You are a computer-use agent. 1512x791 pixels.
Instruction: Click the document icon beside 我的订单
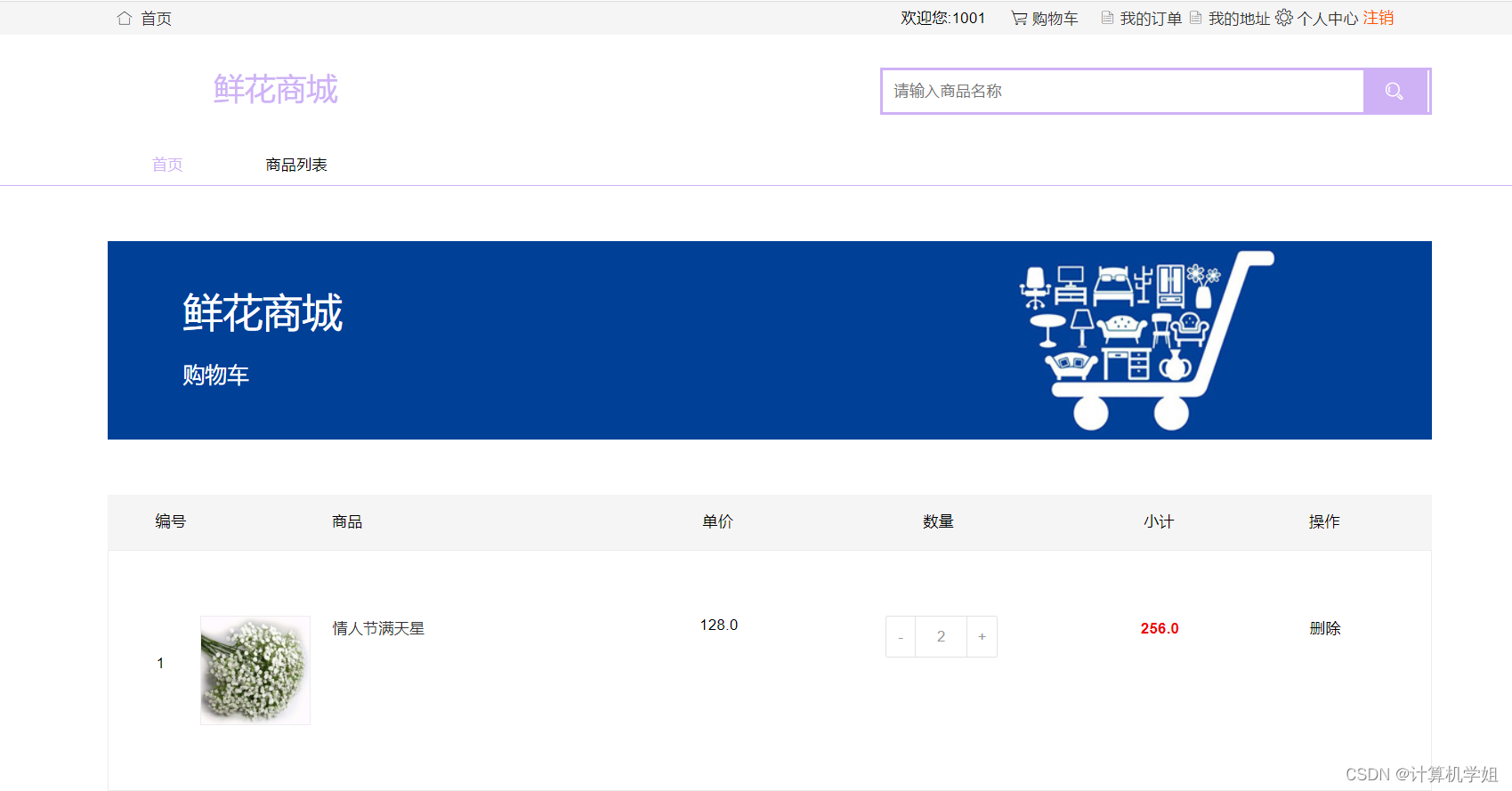pos(1107,18)
